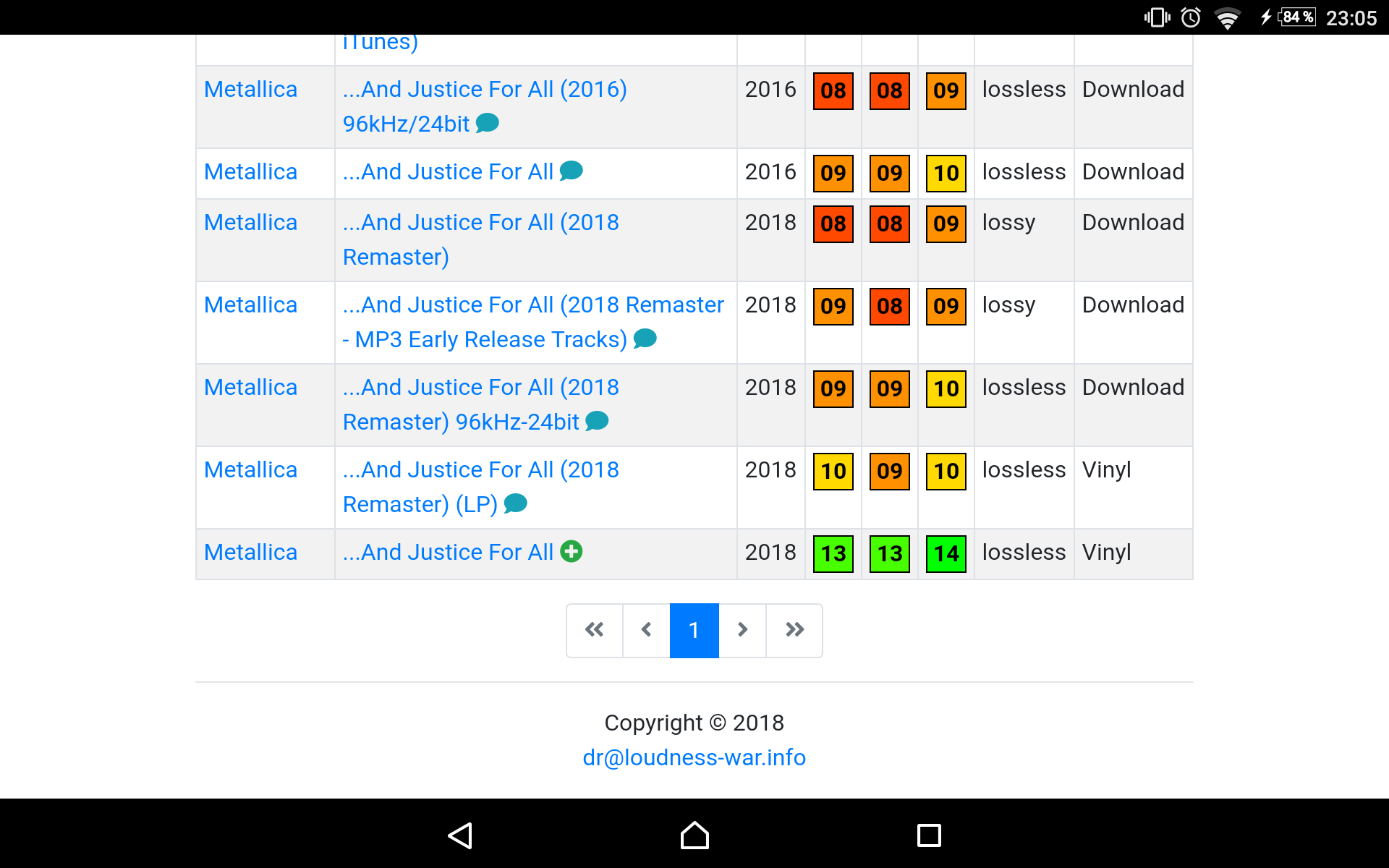Click green DR 14 badge in last row
The height and width of the screenshot is (868, 1389).
946,554
